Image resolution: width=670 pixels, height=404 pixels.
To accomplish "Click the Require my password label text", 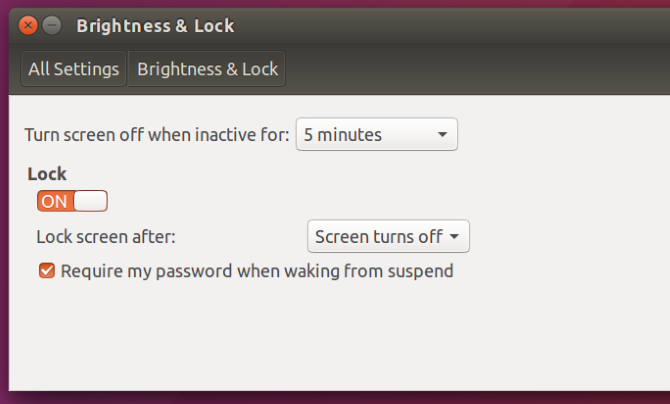I will point(257,270).
